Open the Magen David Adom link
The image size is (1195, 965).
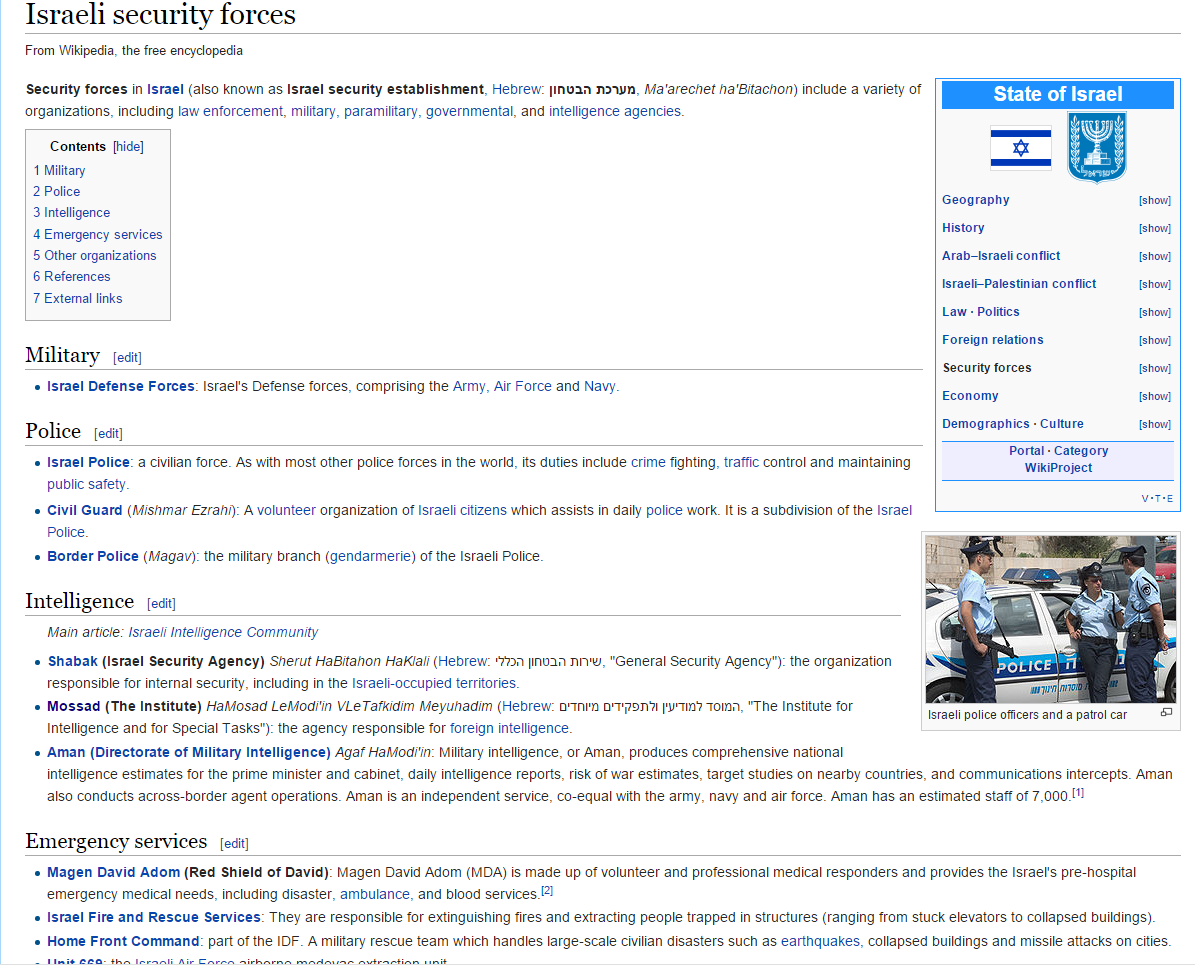(114, 873)
